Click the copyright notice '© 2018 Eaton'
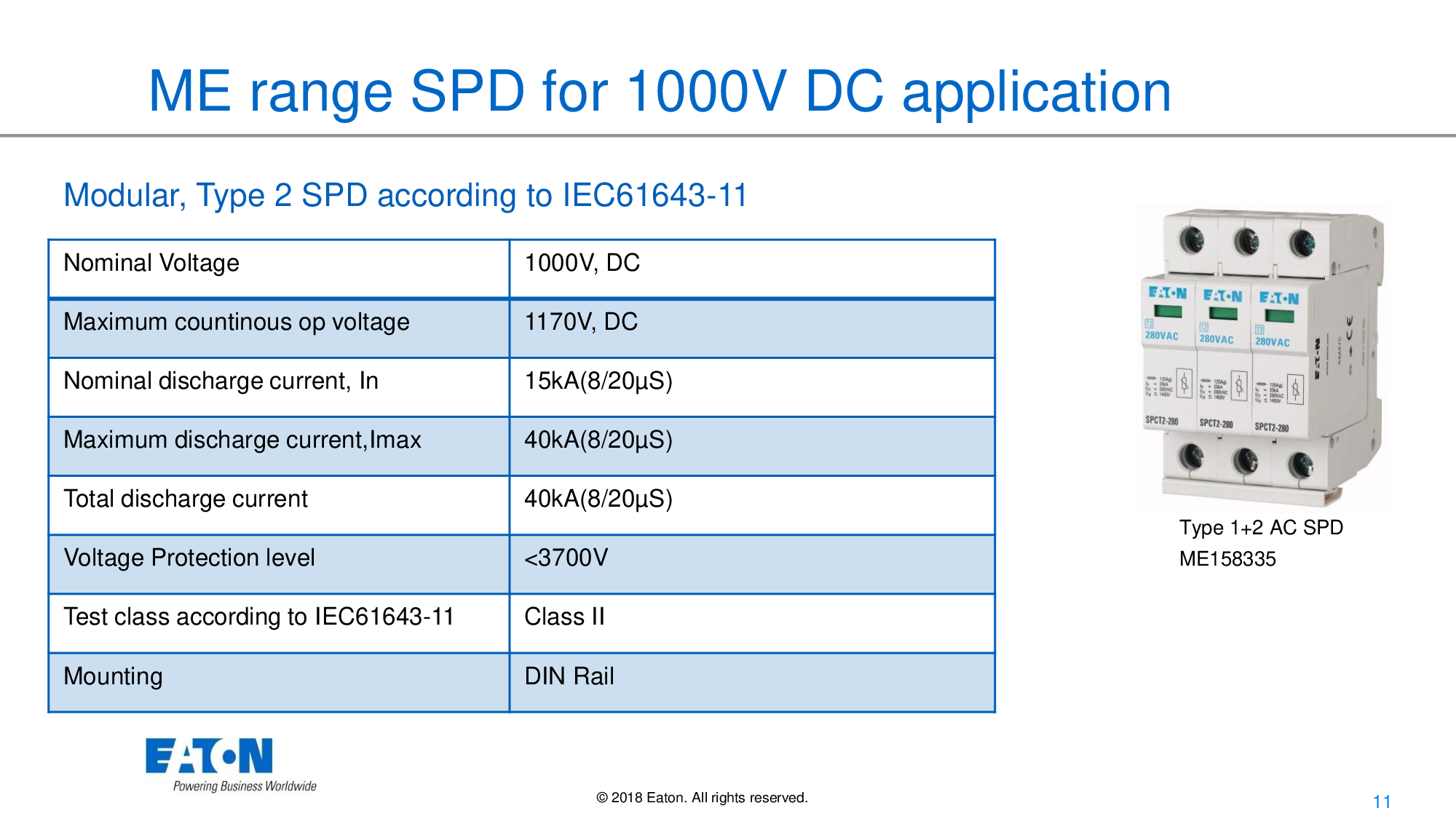 pyautogui.click(x=702, y=798)
